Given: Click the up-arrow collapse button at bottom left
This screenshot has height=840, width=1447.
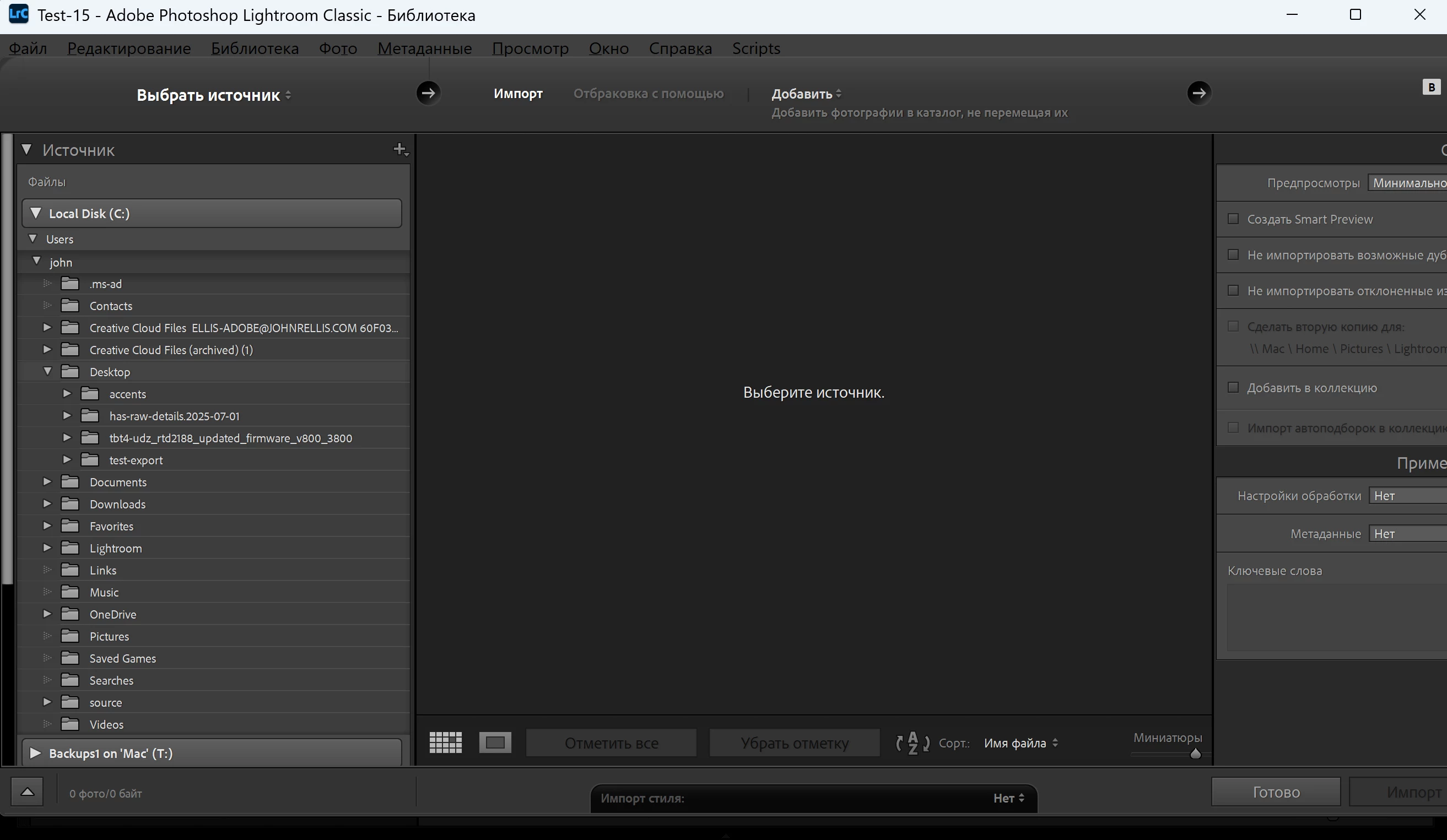Looking at the screenshot, I should pyautogui.click(x=27, y=792).
